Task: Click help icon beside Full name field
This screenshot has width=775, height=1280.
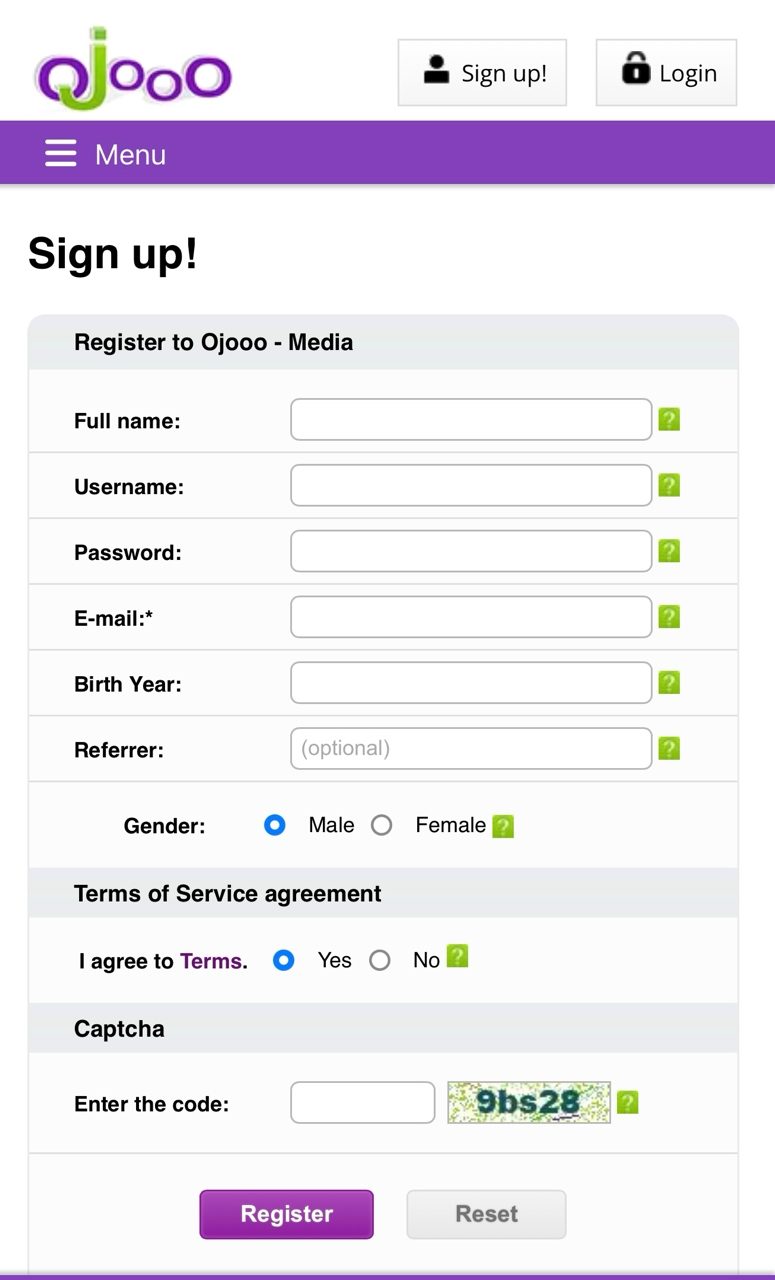Action: pos(669,419)
